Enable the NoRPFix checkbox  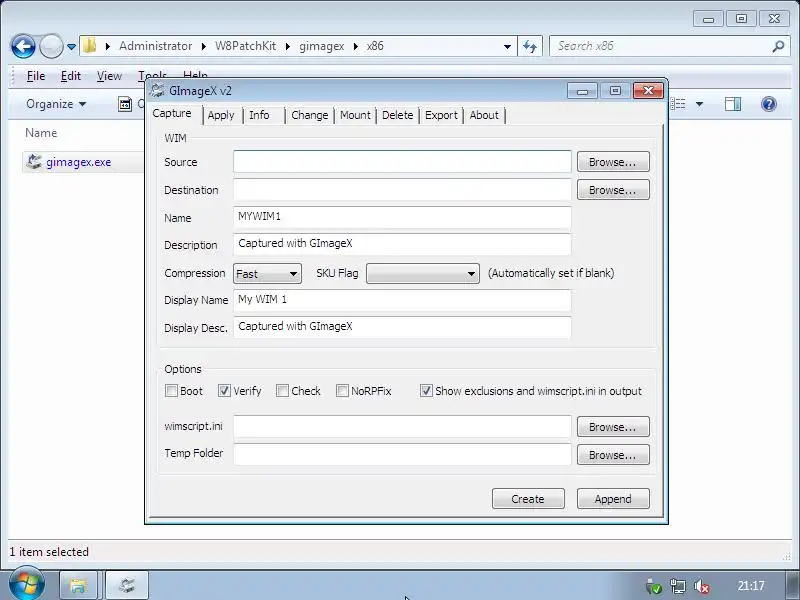342,391
